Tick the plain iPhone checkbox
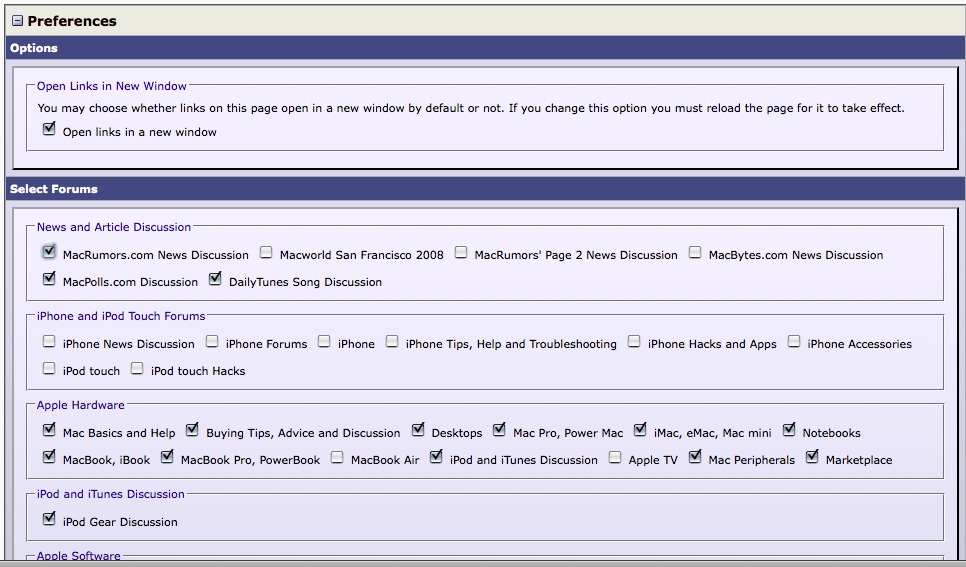The height and width of the screenshot is (567, 966). click(x=324, y=341)
